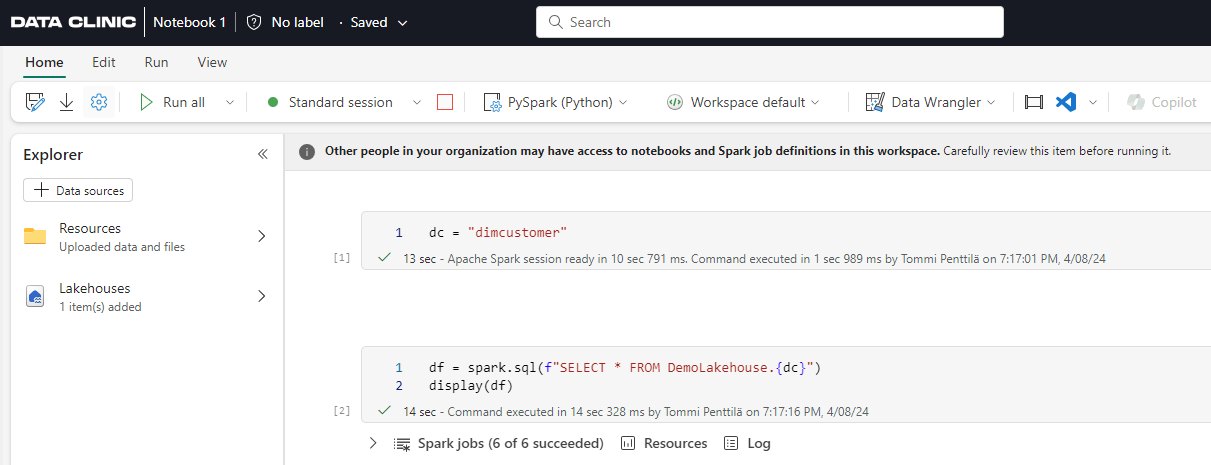Switch to the Run tab
This screenshot has width=1211, height=465.
point(156,62)
